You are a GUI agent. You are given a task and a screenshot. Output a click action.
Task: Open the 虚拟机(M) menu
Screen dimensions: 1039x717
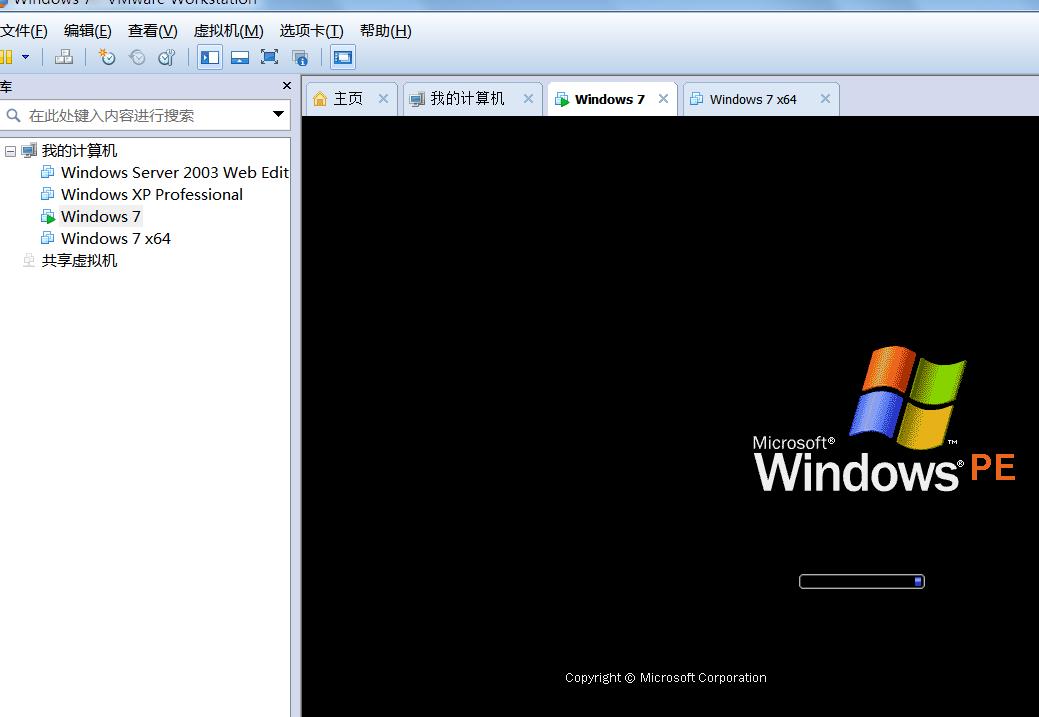pyautogui.click(x=228, y=30)
